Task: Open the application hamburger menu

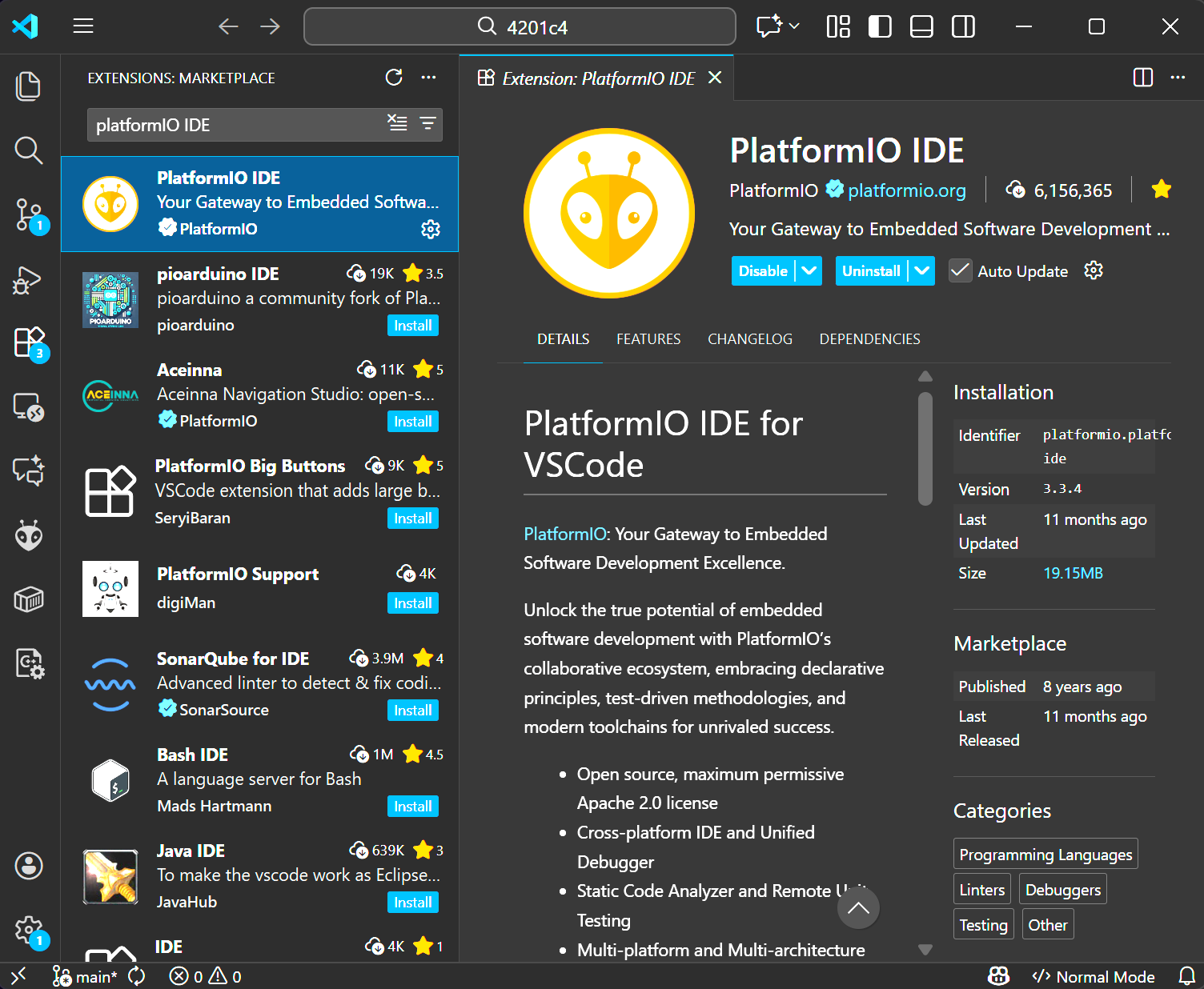Action: point(83,26)
